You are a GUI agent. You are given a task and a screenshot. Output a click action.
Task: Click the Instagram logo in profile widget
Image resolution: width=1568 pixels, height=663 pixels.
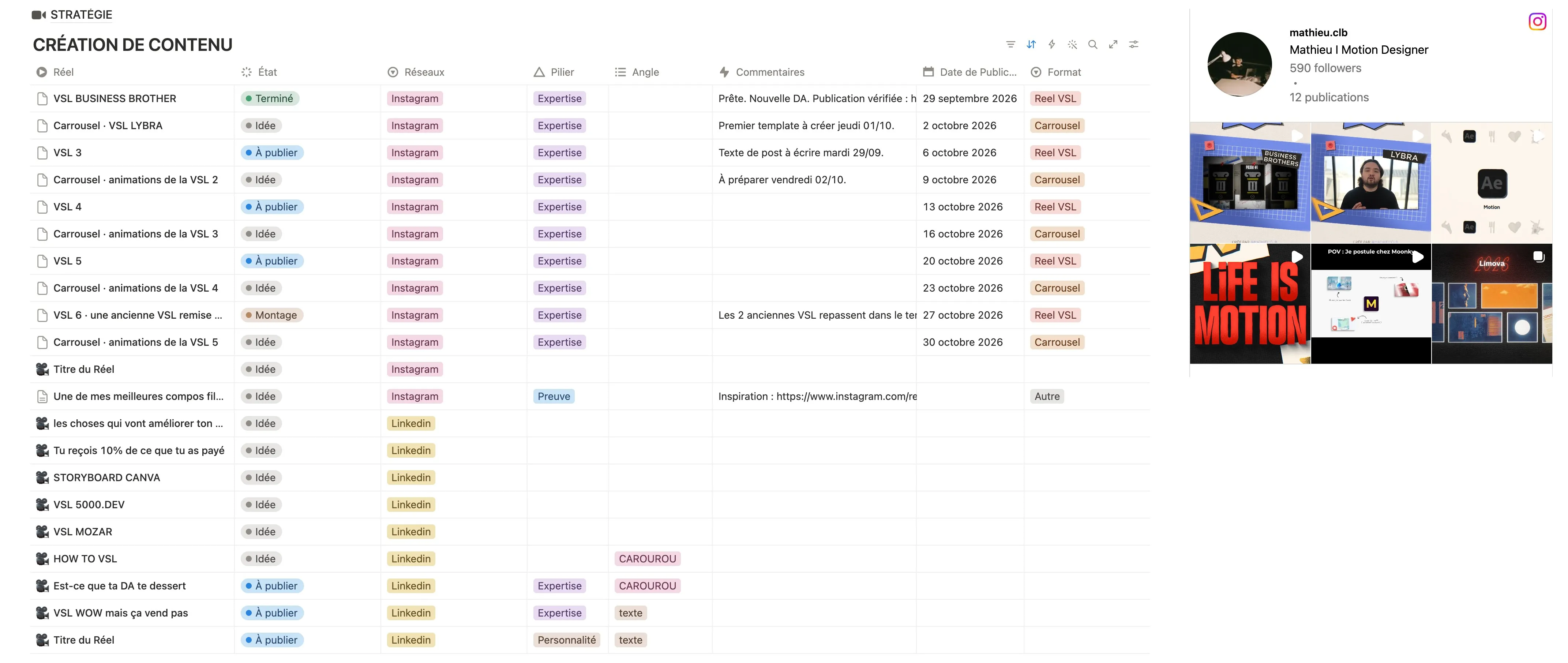1538,22
